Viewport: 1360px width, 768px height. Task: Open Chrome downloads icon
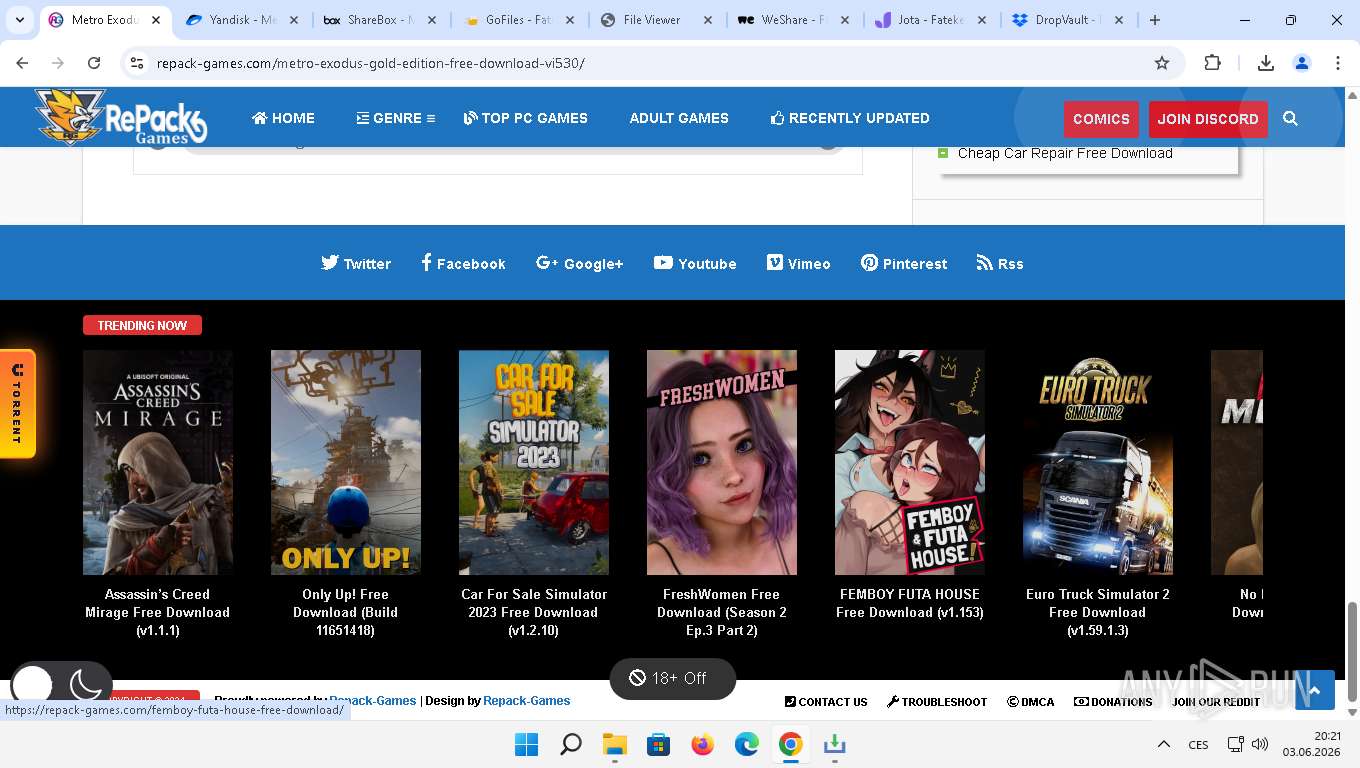(x=1266, y=63)
